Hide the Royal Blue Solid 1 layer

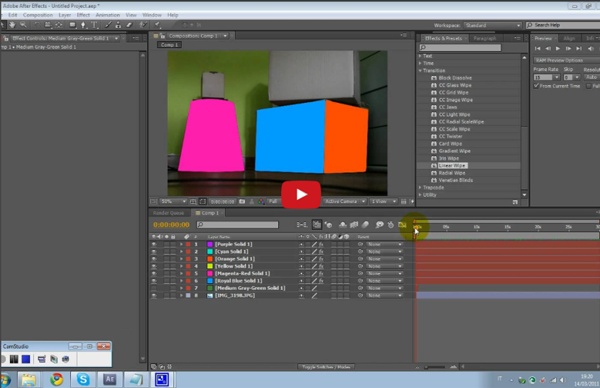coord(154,280)
